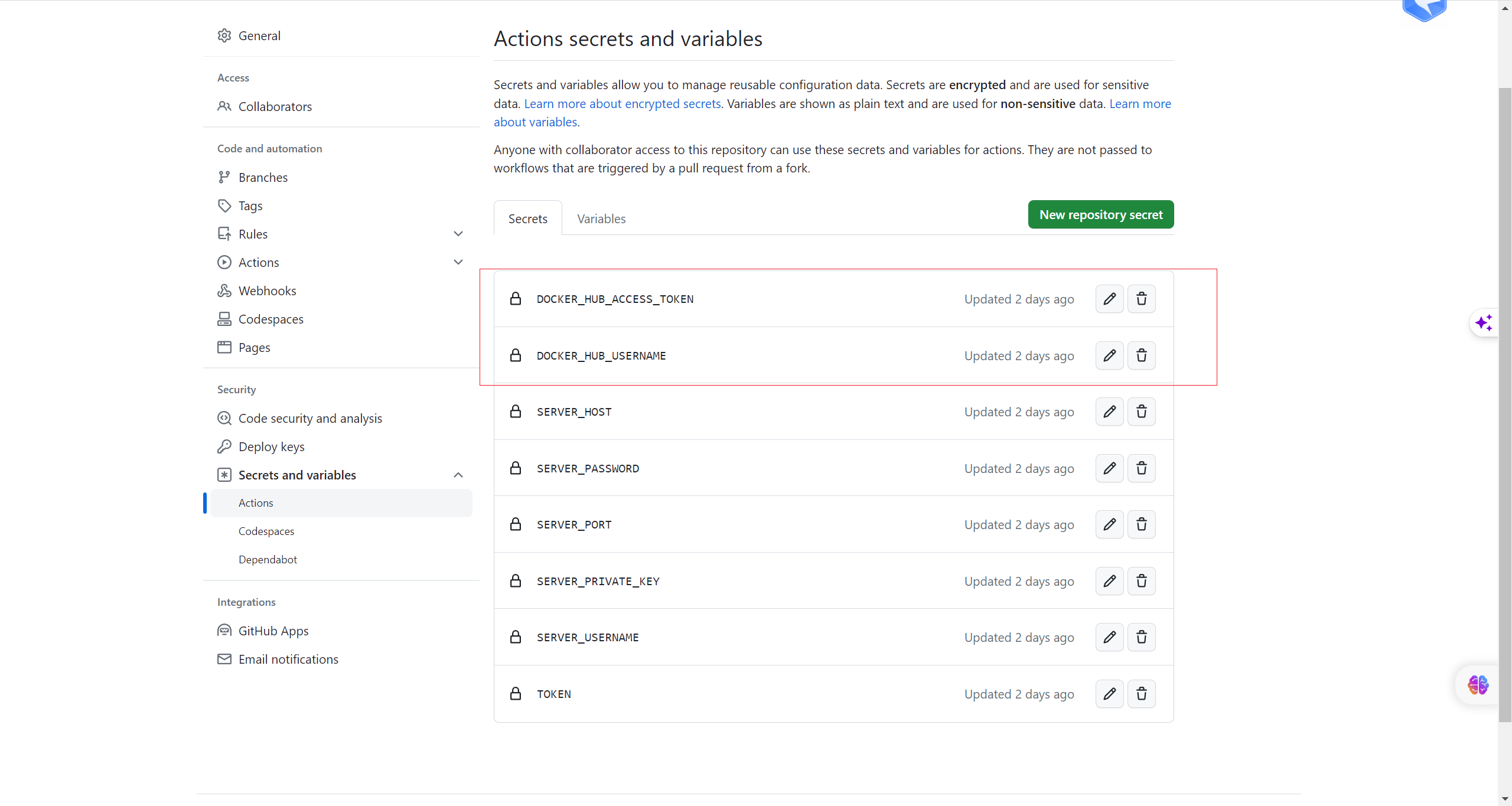Image resolution: width=1512 pixels, height=806 pixels.
Task: Delete the SERVER_PASSWORD secret
Action: tap(1141, 468)
